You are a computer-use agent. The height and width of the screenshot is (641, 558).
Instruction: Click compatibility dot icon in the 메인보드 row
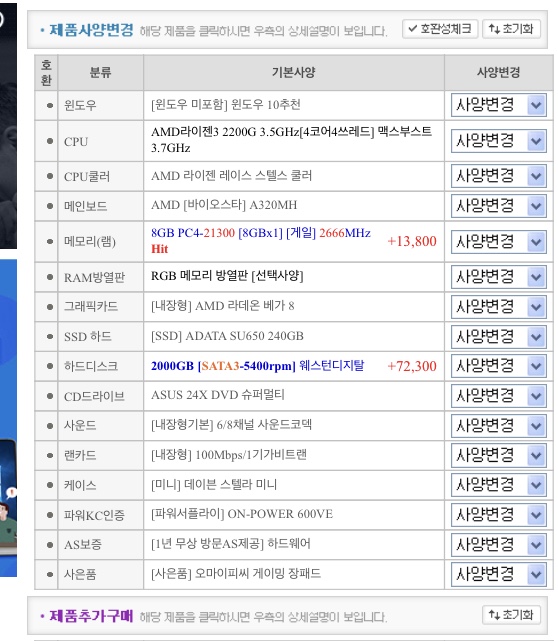50,206
